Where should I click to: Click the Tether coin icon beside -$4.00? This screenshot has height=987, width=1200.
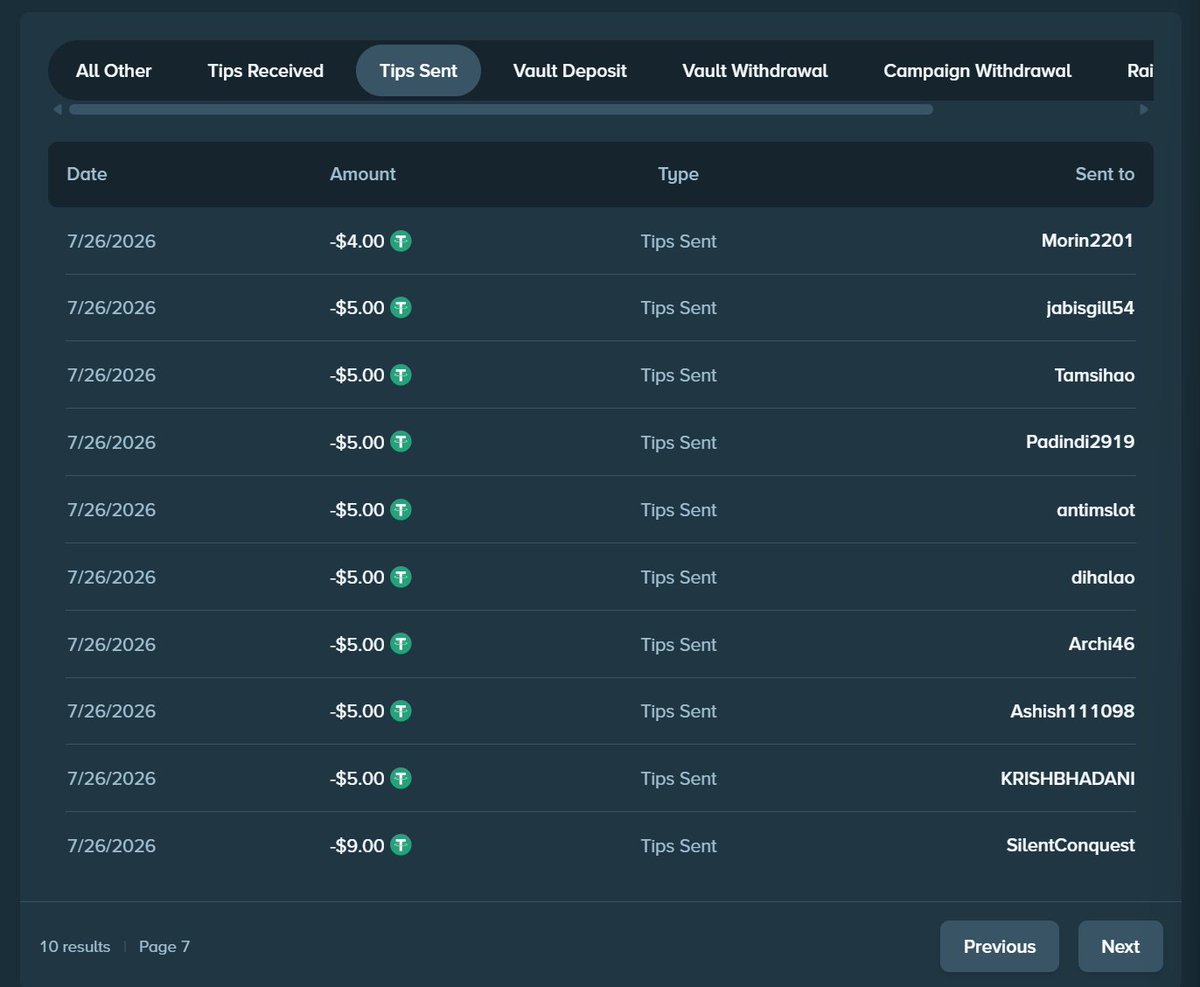(x=401, y=241)
